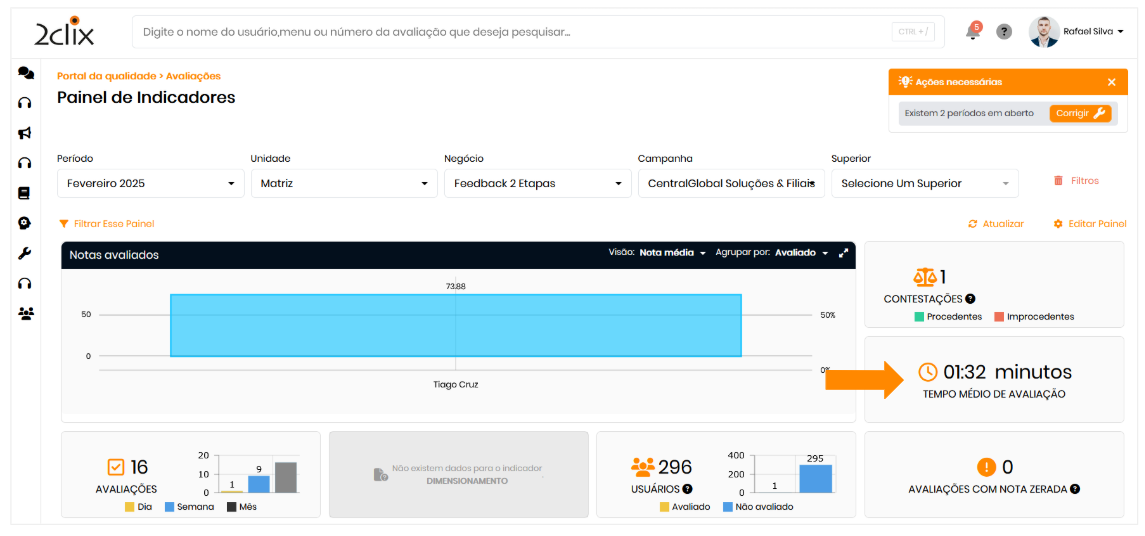Open the users group icon in sidebar
This screenshot has height=536, width=1145.
[25, 313]
